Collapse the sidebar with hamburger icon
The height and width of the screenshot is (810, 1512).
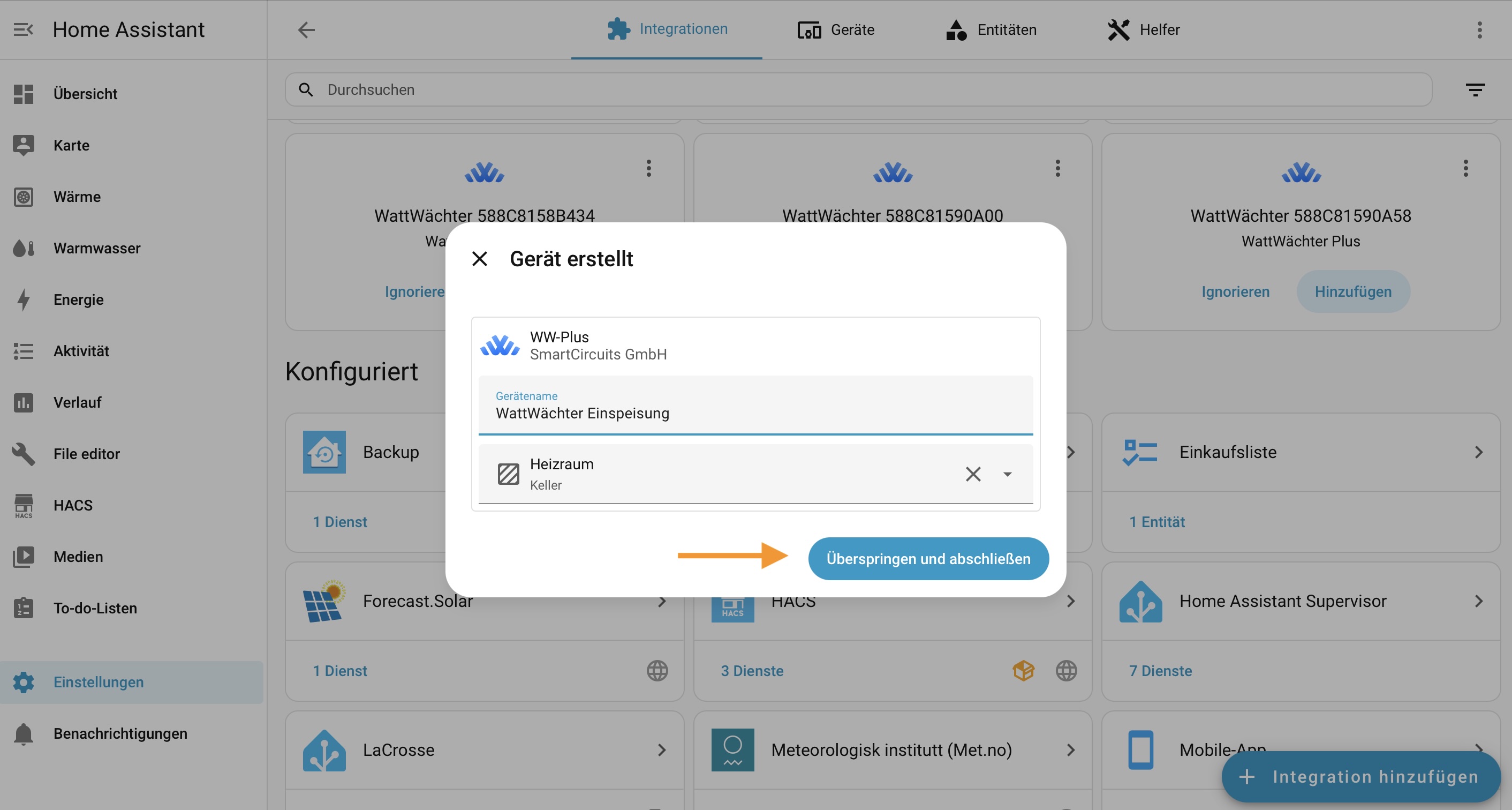(x=24, y=29)
